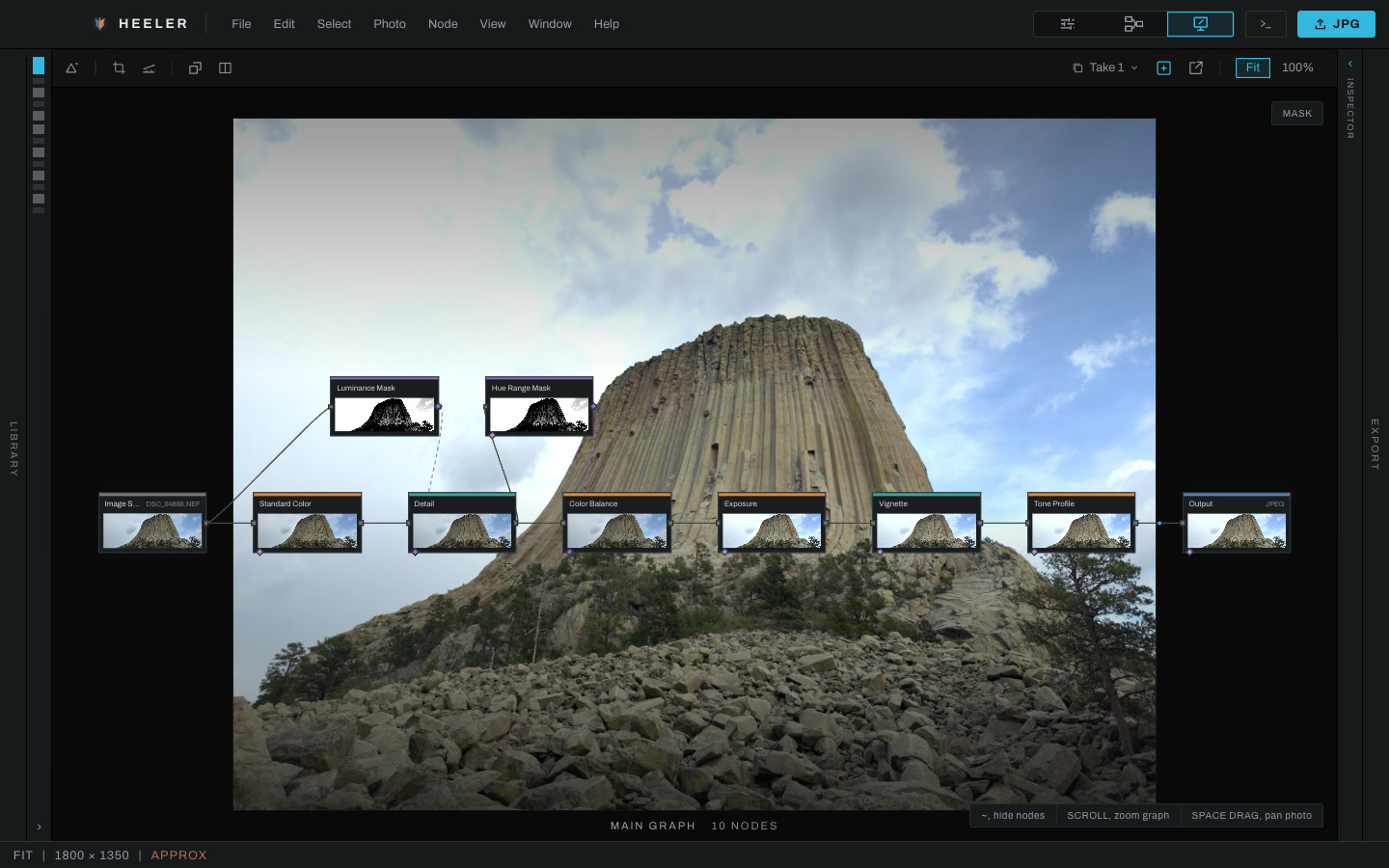This screenshot has height=868, width=1389.
Task: Open the INSPECTOR side panel label
Action: 1349,108
